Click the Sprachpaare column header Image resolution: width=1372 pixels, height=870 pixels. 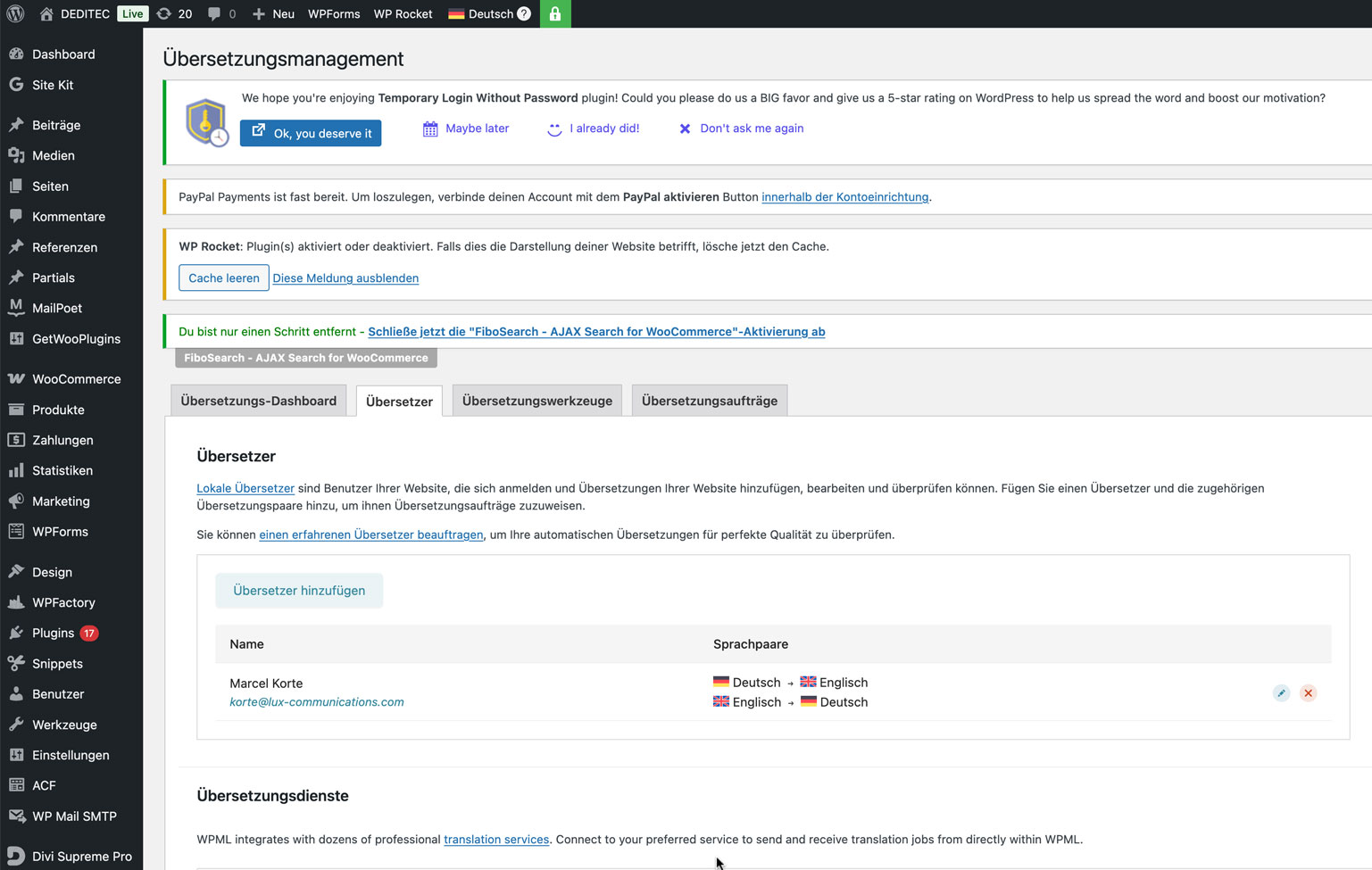pos(751,644)
